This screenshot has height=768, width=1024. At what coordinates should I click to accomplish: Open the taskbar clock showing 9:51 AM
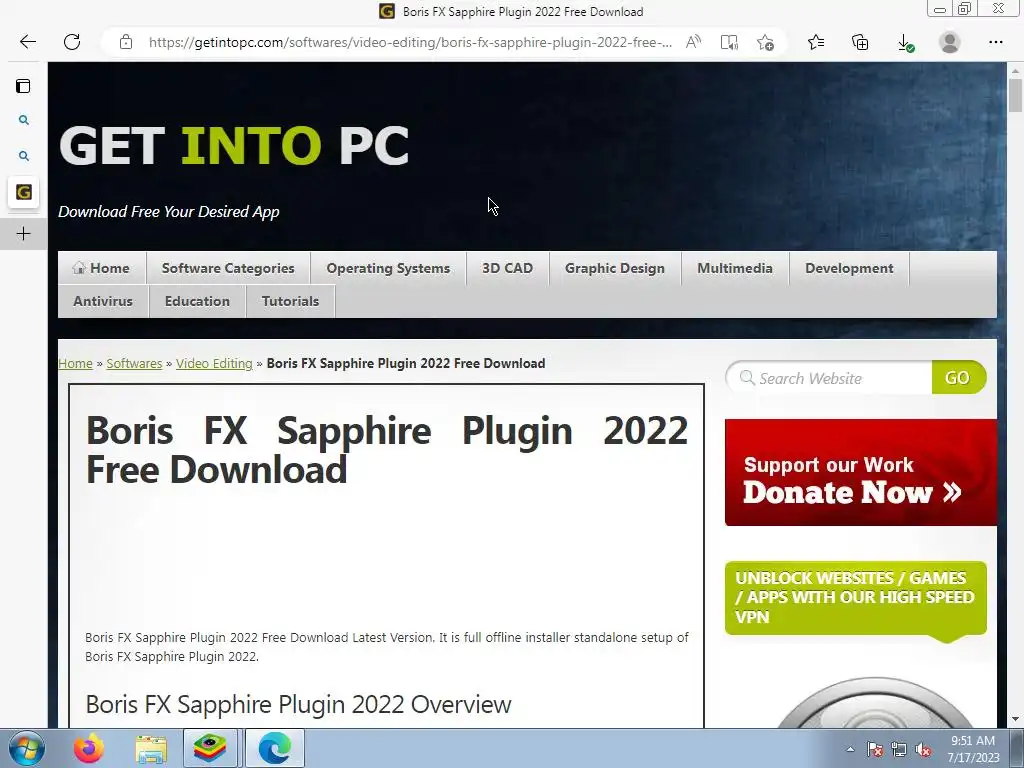pos(973,749)
